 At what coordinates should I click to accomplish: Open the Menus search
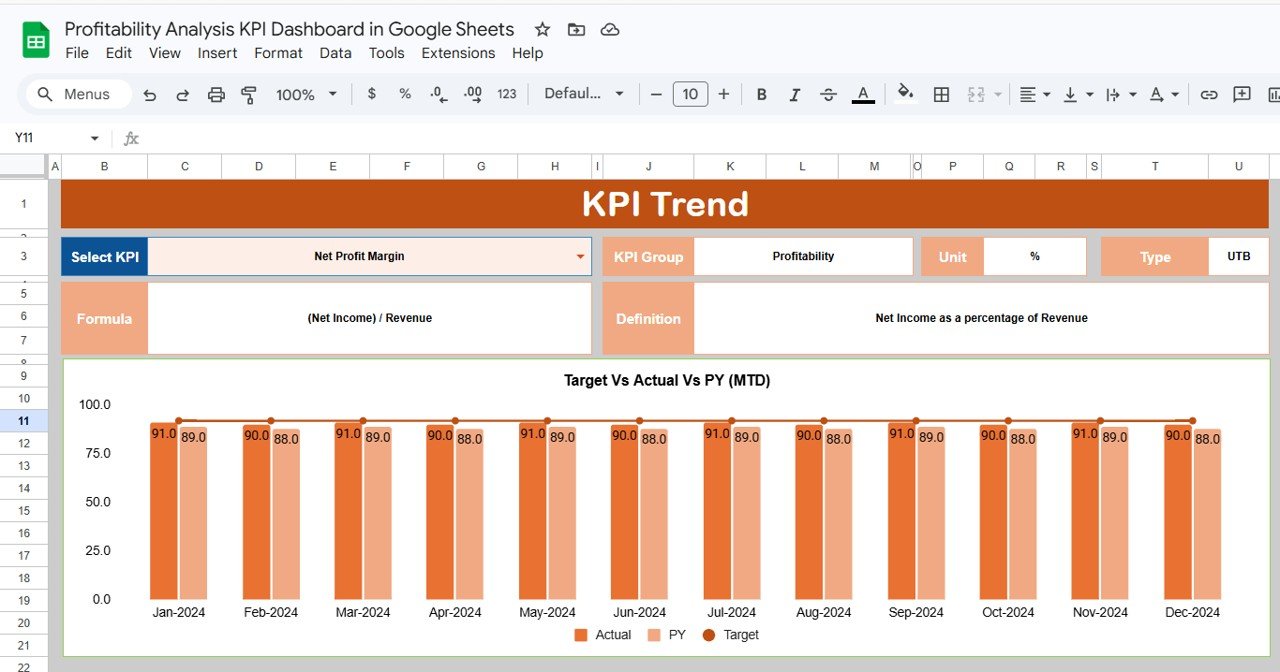point(75,94)
